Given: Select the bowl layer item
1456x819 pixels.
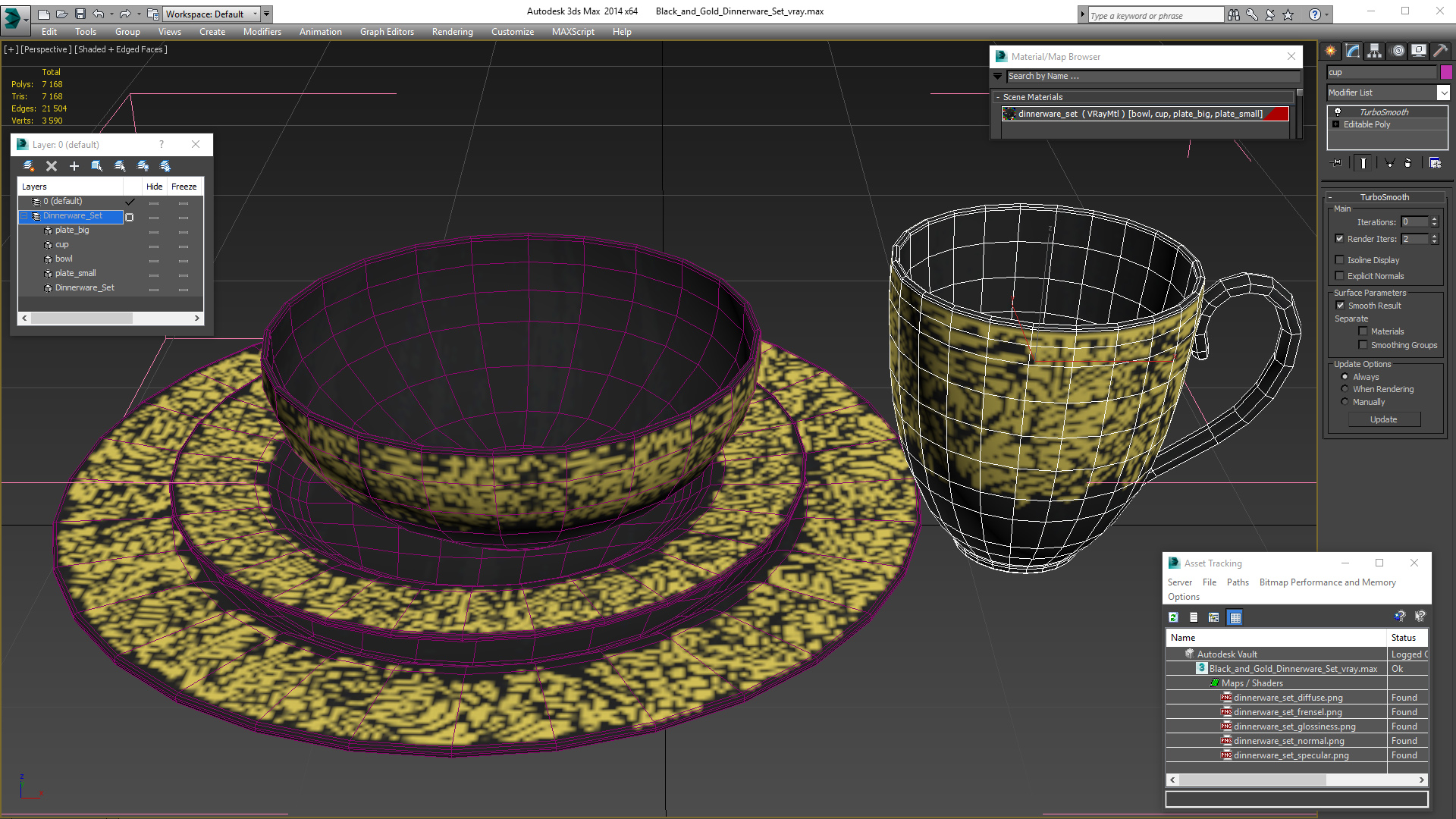Looking at the screenshot, I should click(64, 259).
